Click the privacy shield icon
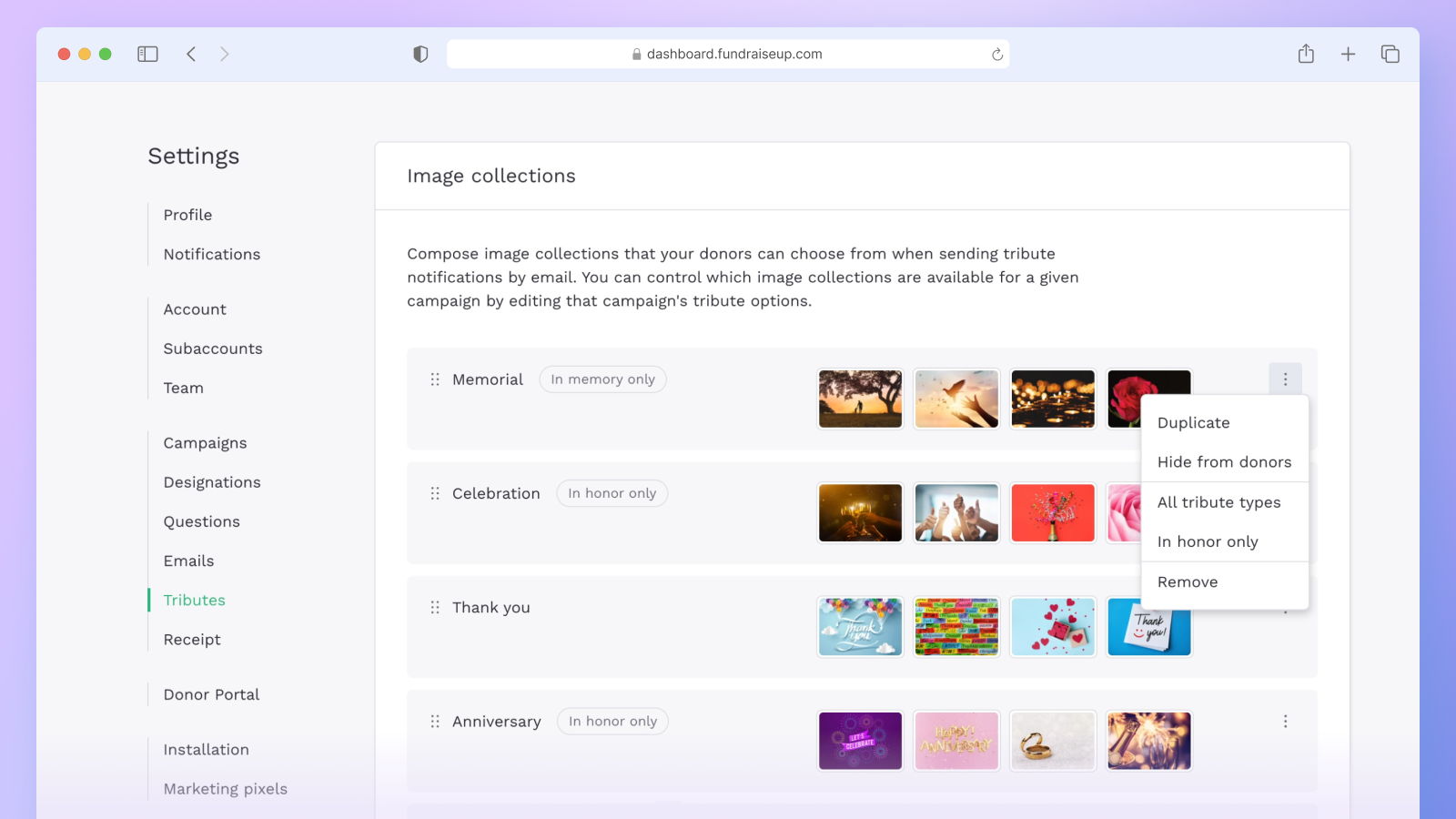Screen dimensions: 1456x819 (x=420, y=55)
